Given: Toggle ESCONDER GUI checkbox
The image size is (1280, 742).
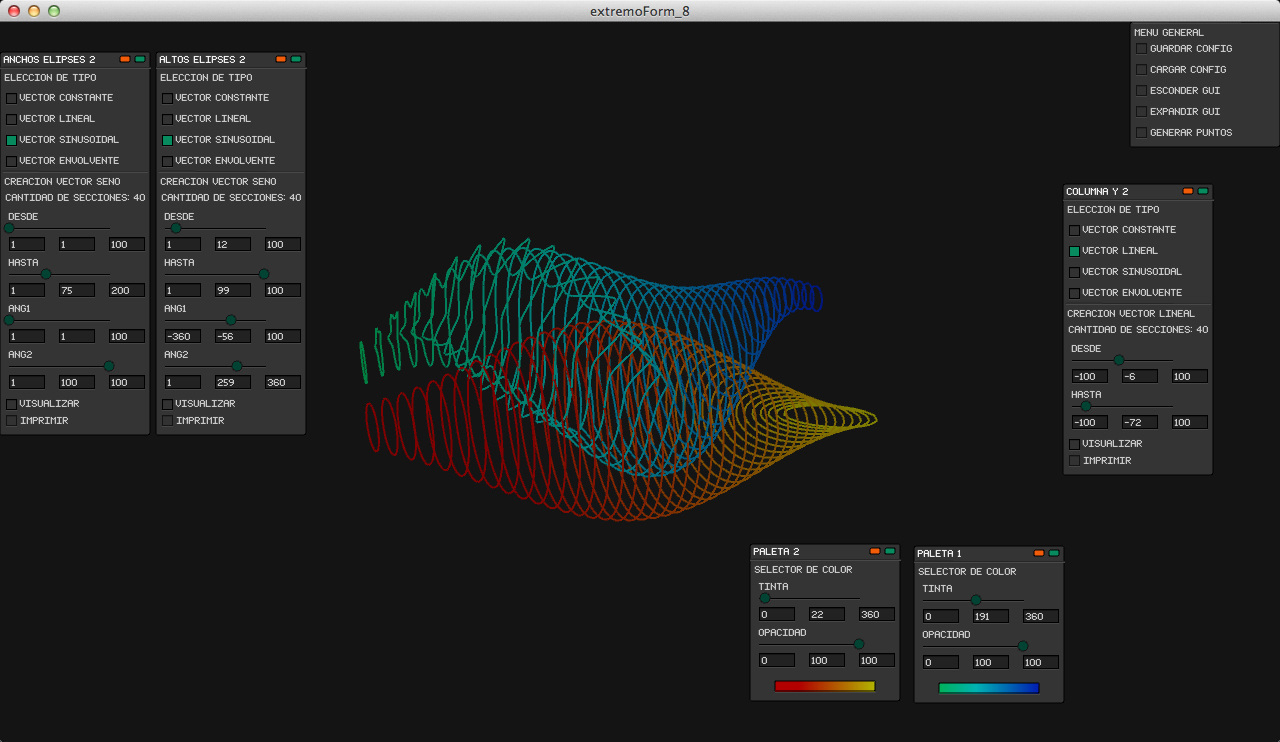Looking at the screenshot, I should tap(1142, 91).
